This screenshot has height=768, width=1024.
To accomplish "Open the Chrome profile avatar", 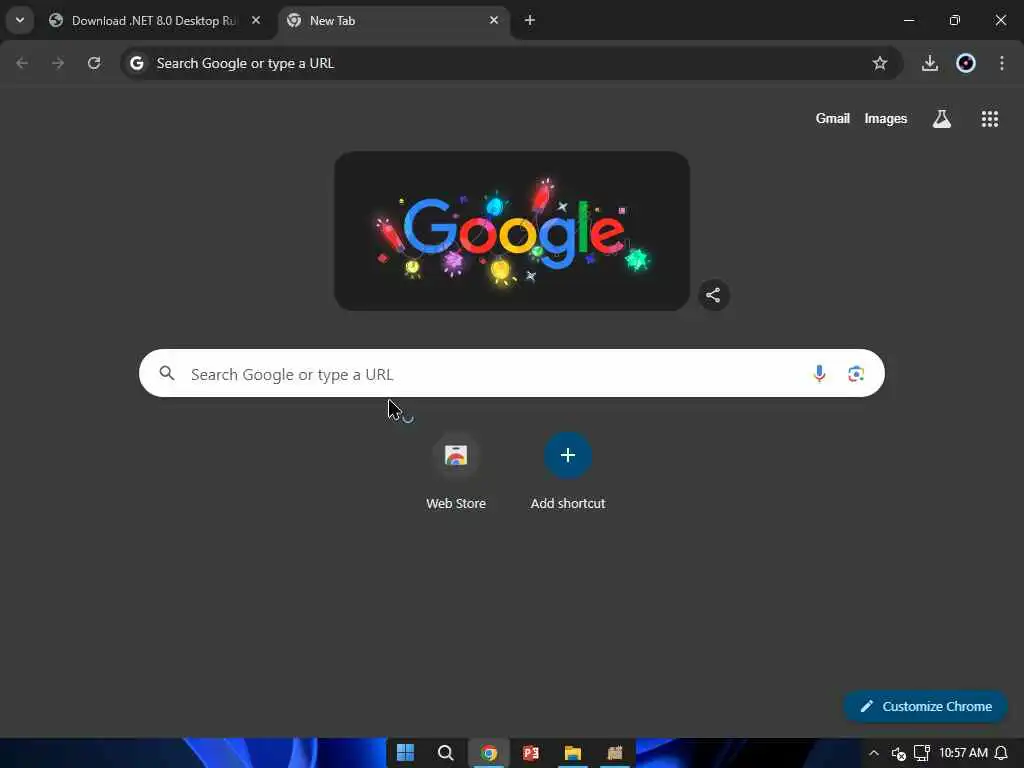I will (x=966, y=63).
